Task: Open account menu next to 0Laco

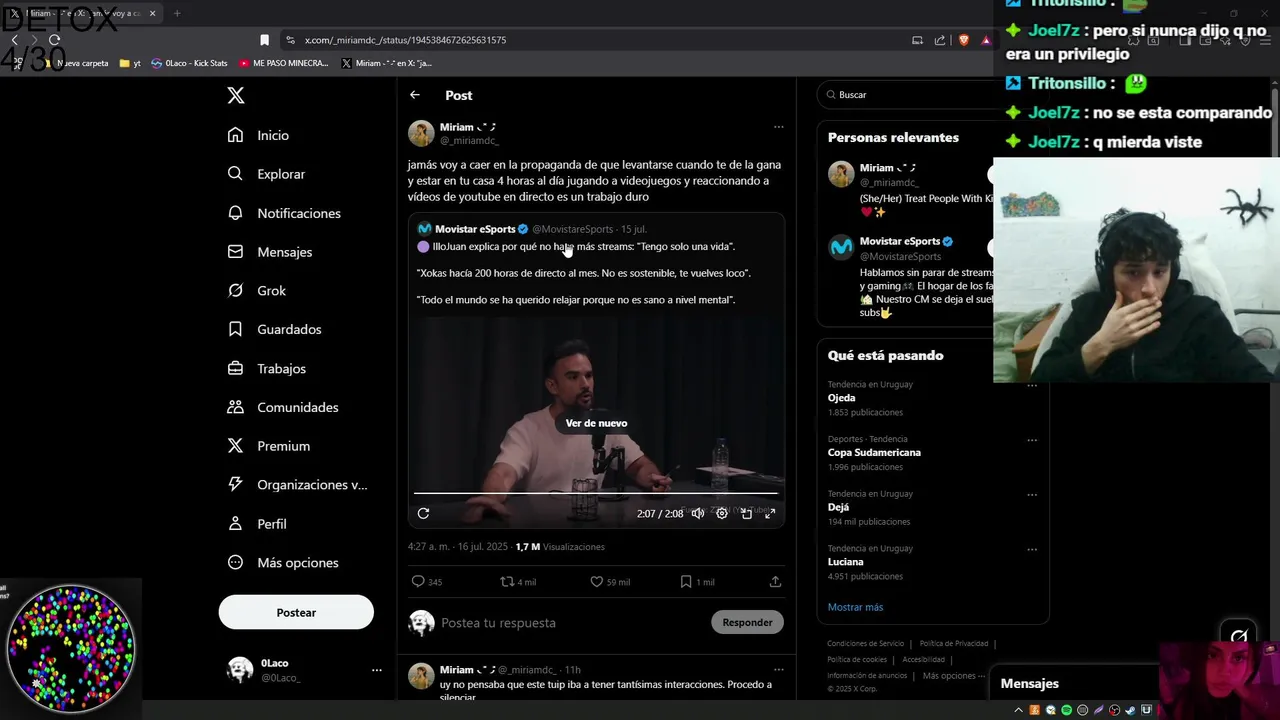Action: [x=376, y=670]
